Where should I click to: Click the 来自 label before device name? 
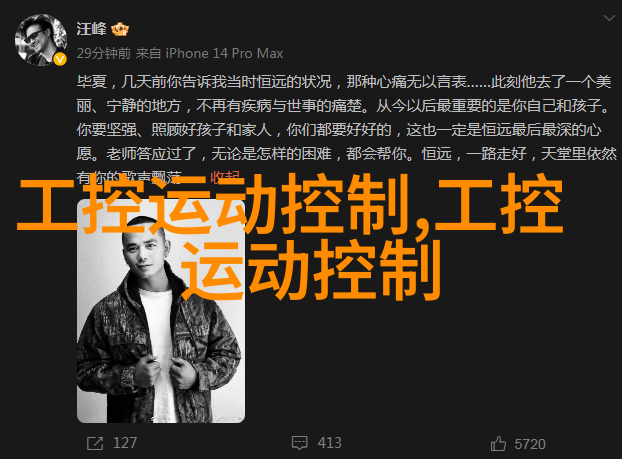(148, 53)
